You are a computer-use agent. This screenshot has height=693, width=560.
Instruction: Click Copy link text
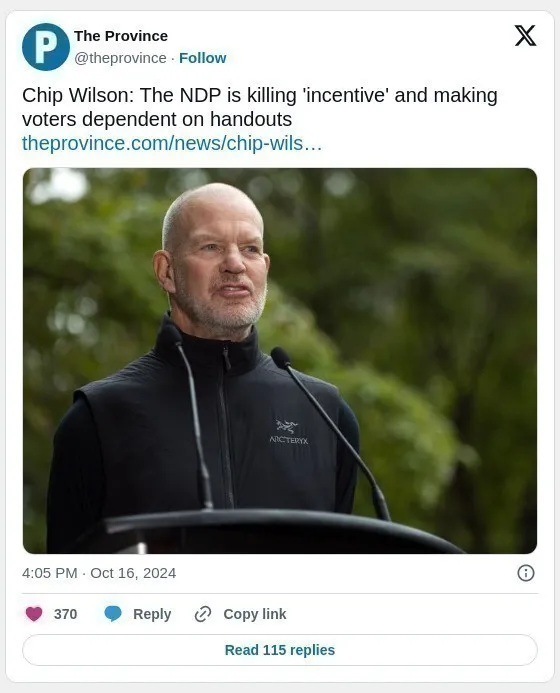255,614
